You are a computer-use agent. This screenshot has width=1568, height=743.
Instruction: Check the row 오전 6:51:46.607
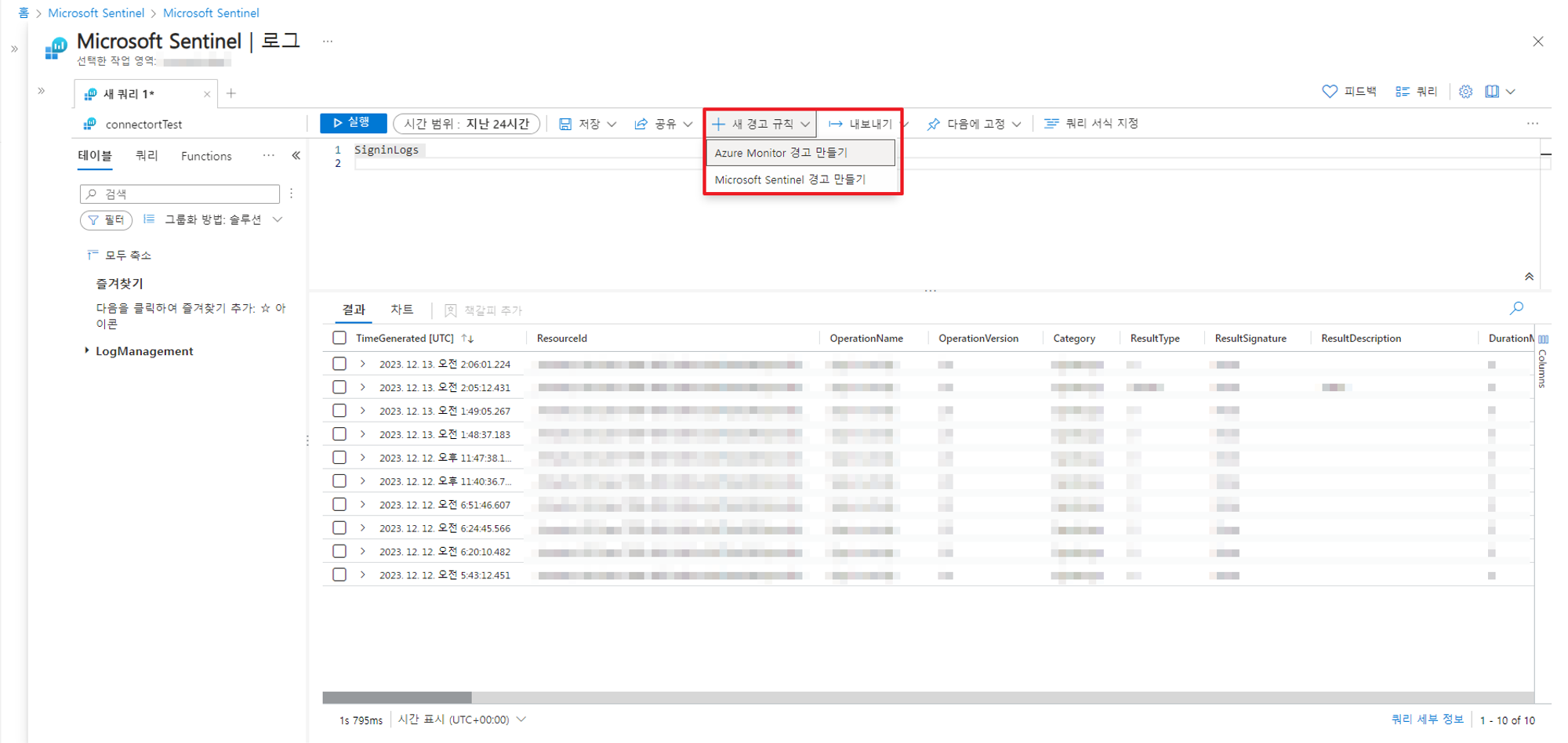coord(339,505)
